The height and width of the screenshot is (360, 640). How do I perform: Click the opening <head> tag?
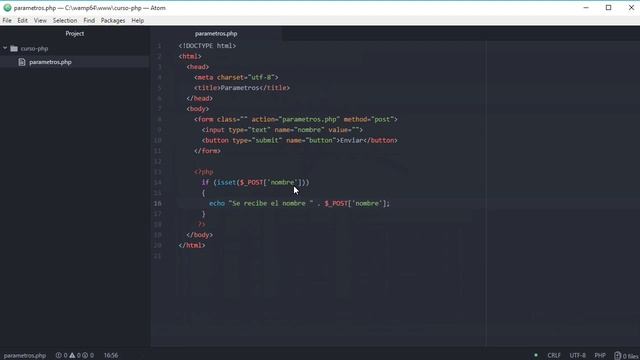(x=198, y=67)
